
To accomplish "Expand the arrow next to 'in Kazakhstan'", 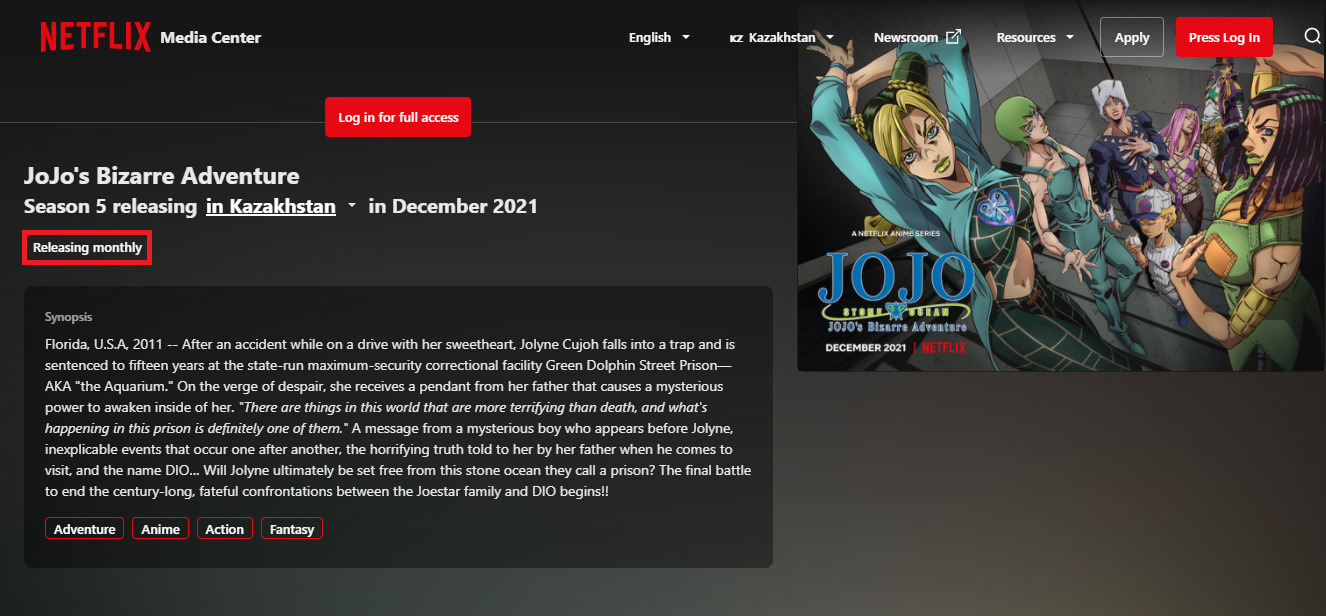I will (351, 207).
